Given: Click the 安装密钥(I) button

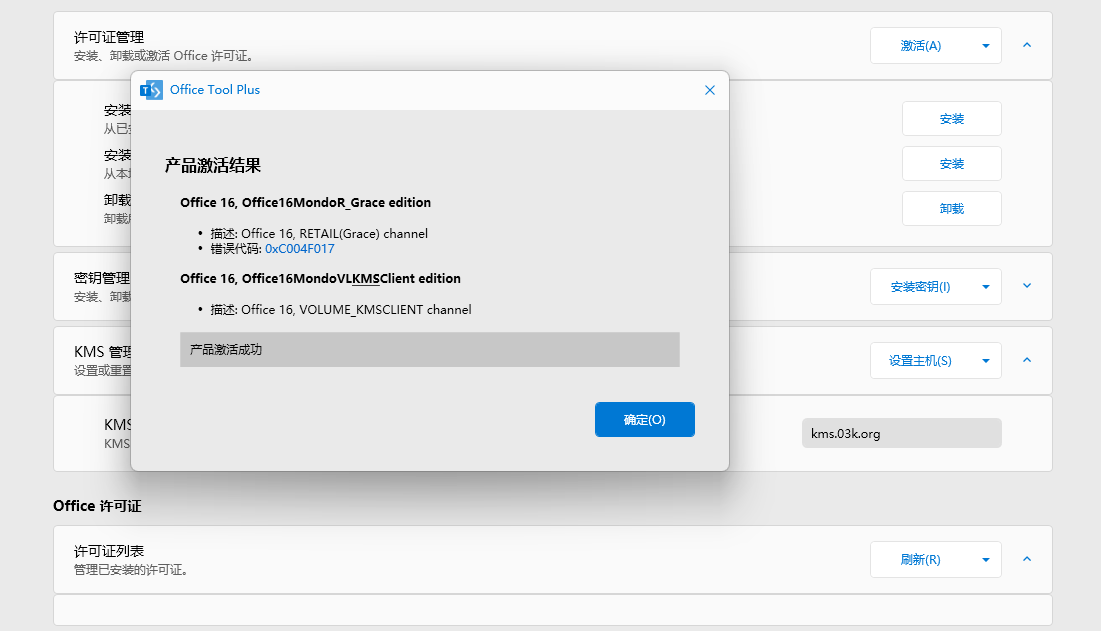Looking at the screenshot, I should (920, 287).
